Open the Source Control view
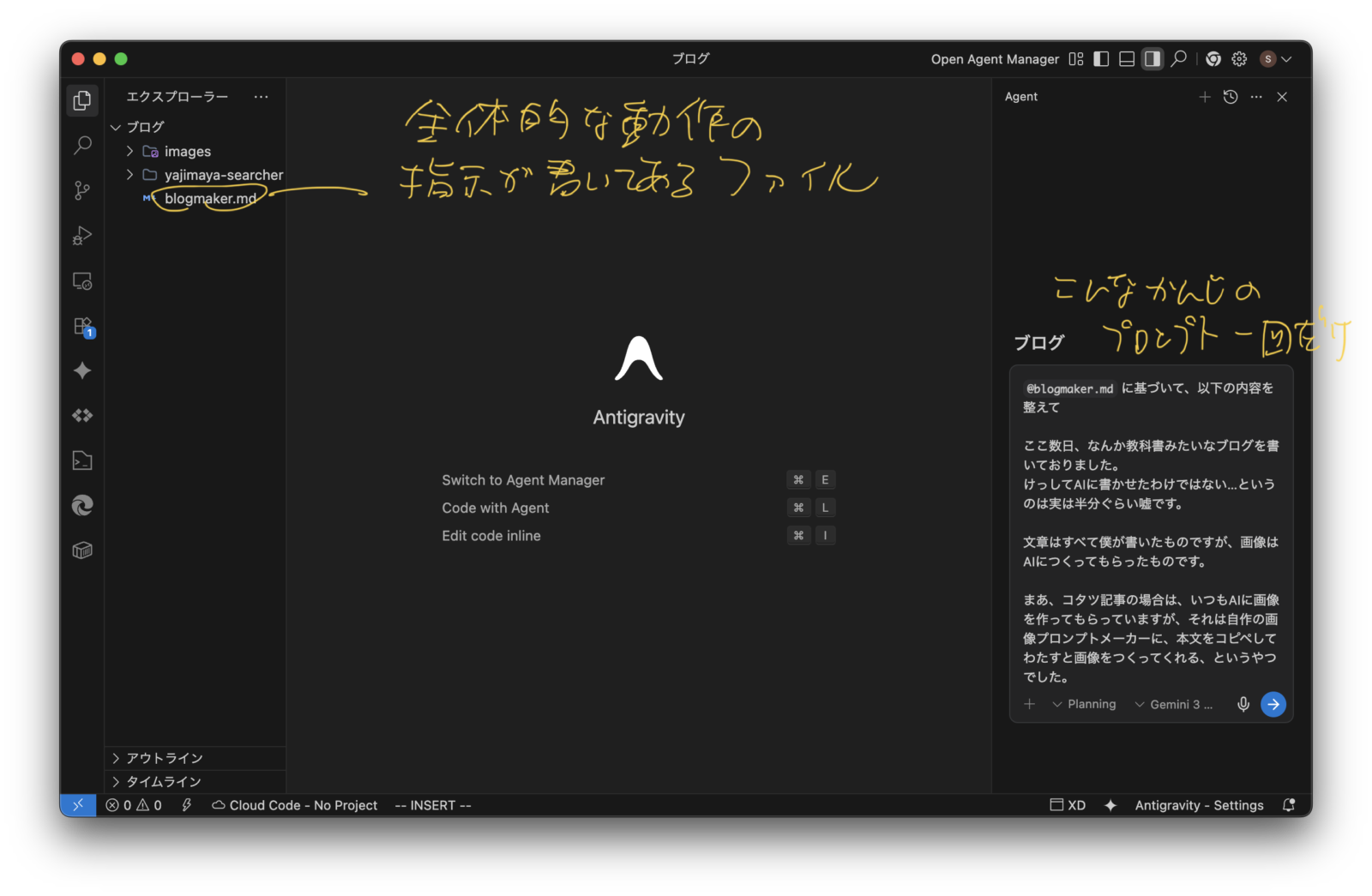This screenshot has height=896, width=1372. point(82,190)
